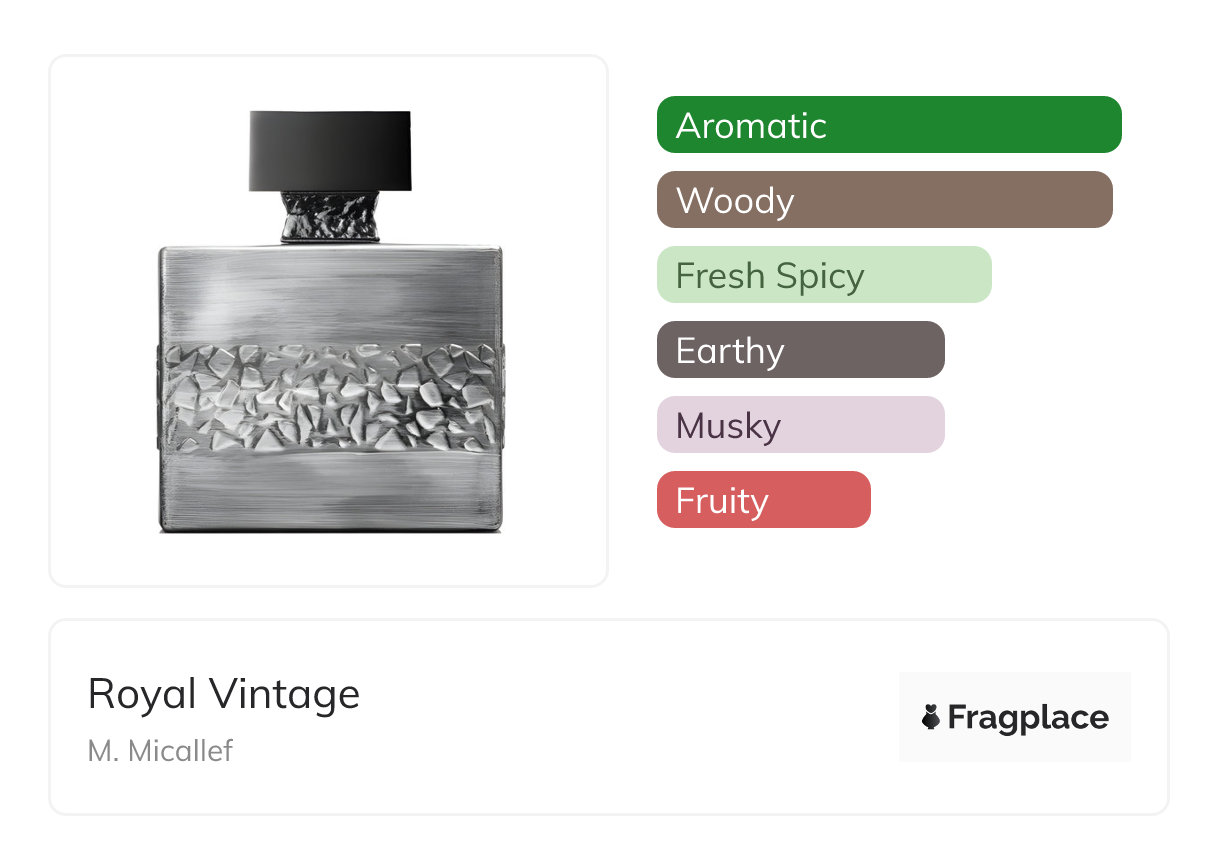1218x864 pixels.
Task: Pick the dark gray Earthy accord bar
Action: tap(800, 350)
